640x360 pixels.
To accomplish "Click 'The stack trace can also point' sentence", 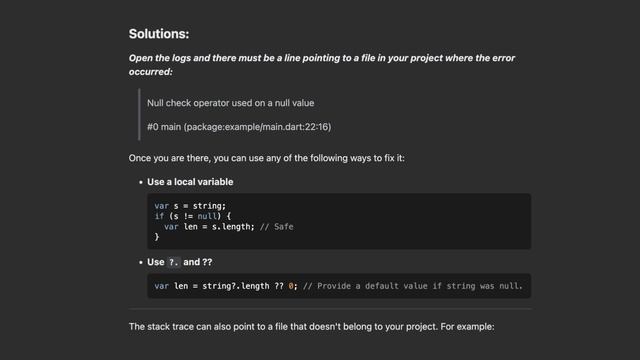I will coord(311,327).
